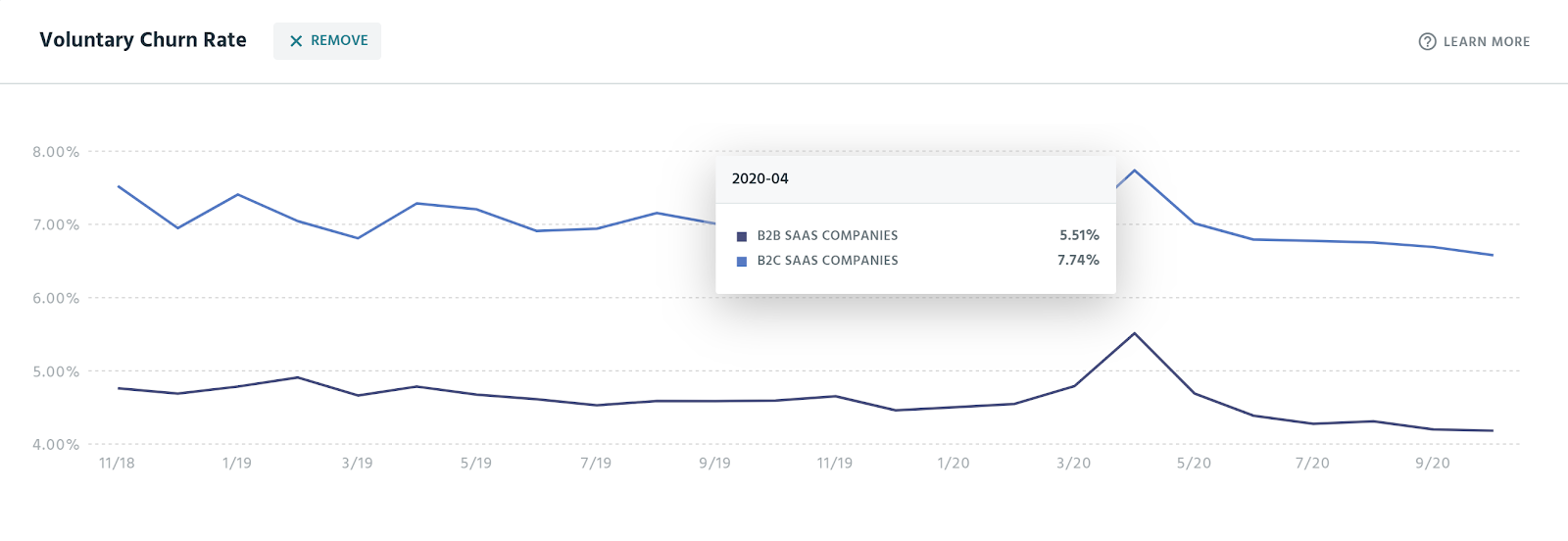The image size is (1568, 541).
Task: Click the 7.74% value in the tooltip
Action: point(1078,260)
